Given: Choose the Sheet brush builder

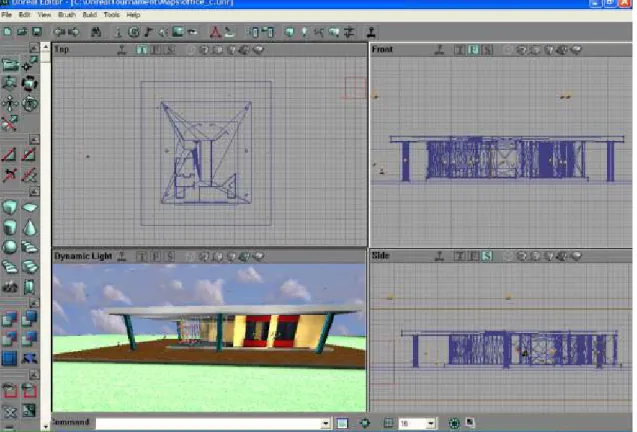Looking at the screenshot, I should point(29,207).
